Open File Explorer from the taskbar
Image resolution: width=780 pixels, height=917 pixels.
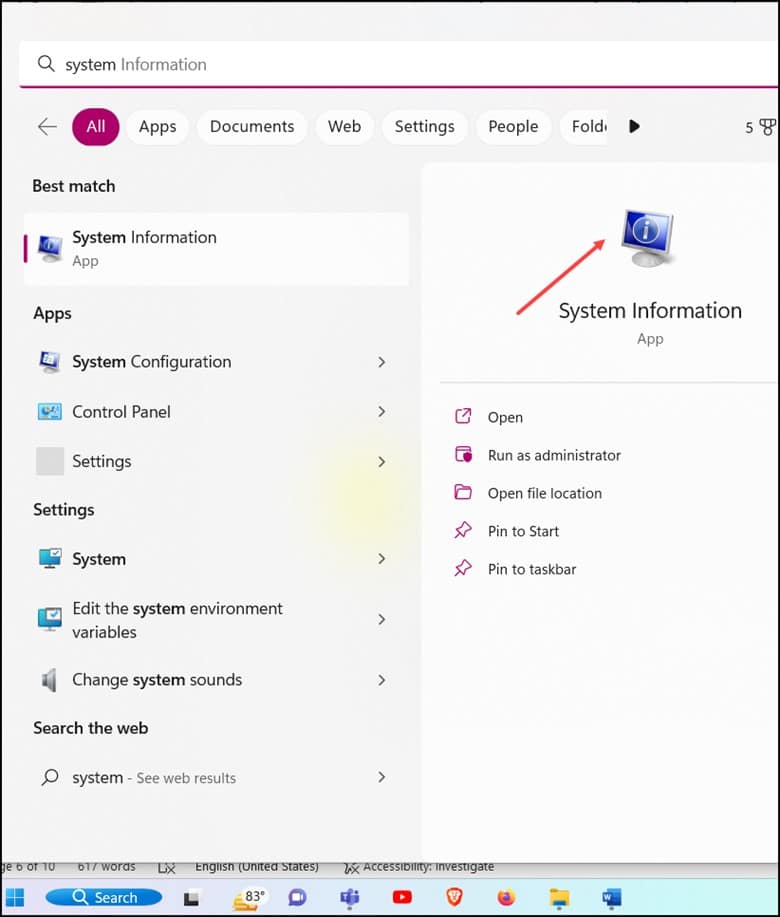[x=559, y=897]
